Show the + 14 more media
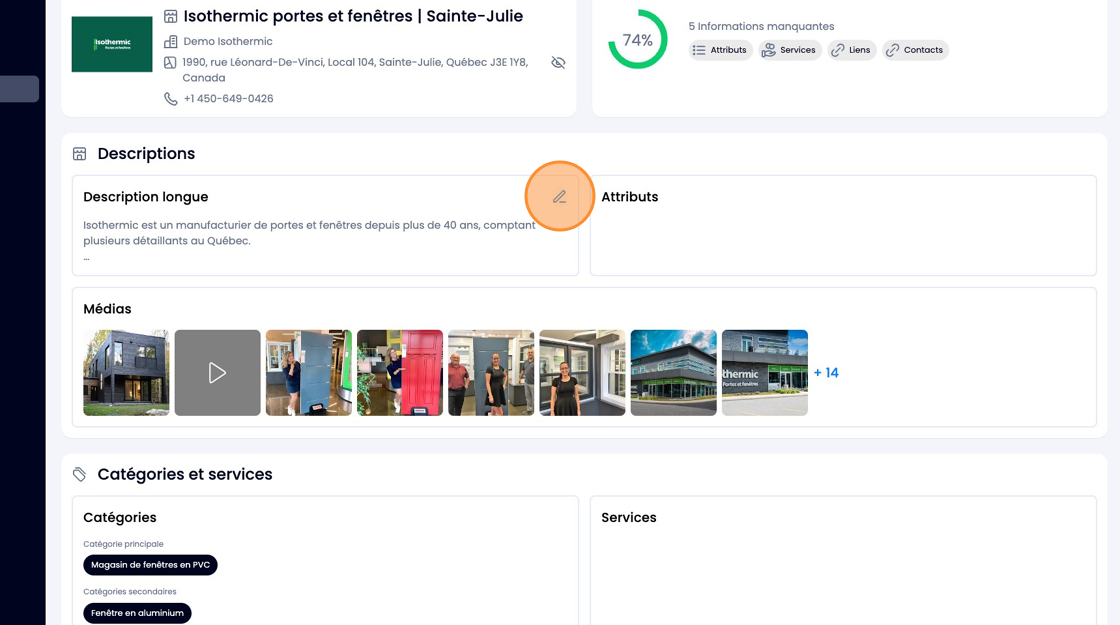Viewport: 1120px width, 625px height. (x=826, y=373)
